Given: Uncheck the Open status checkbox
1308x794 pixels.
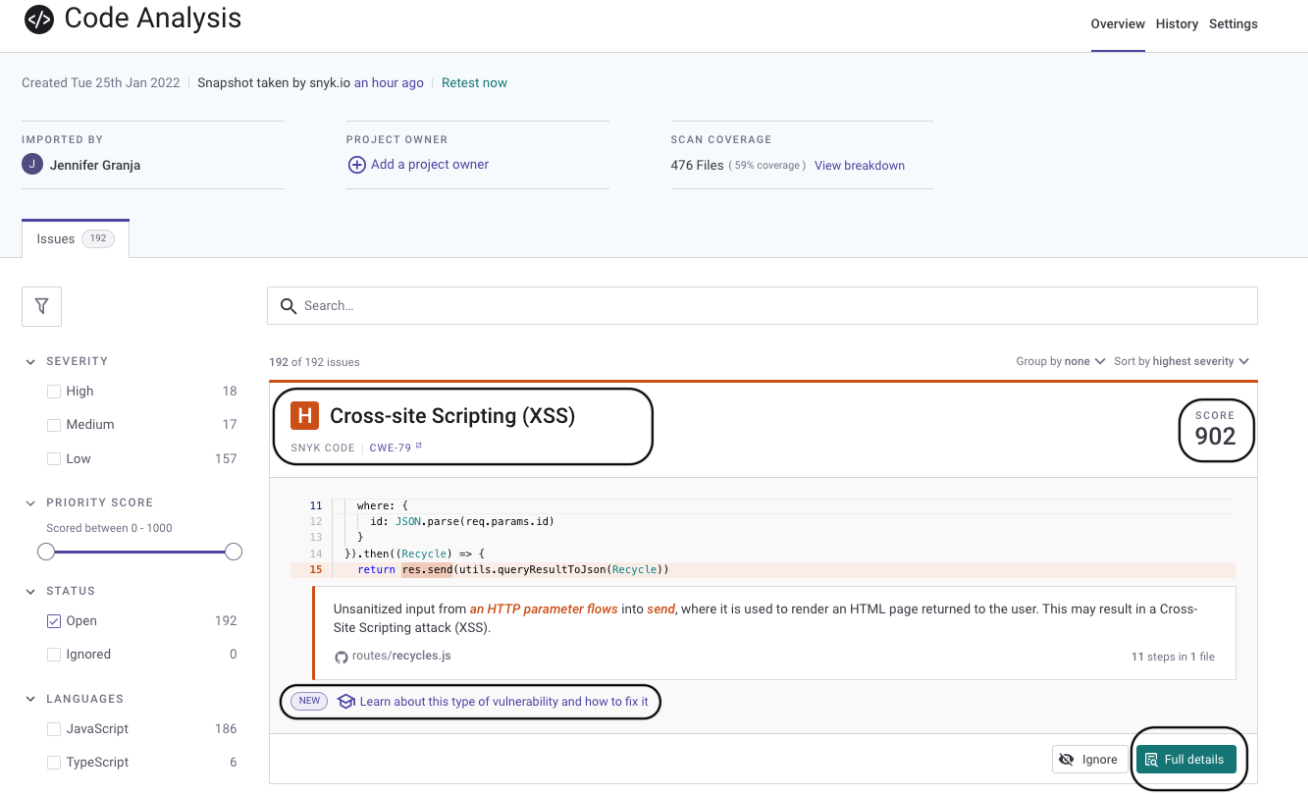Looking at the screenshot, I should coord(53,620).
